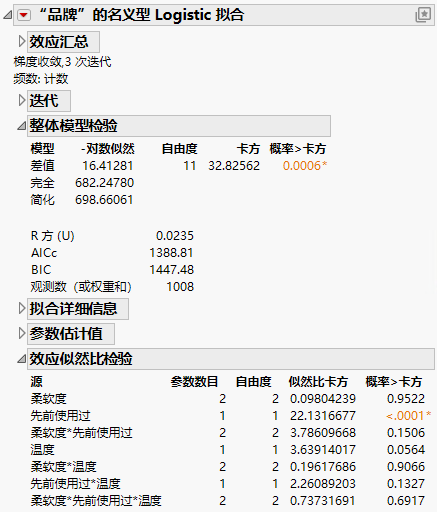The image size is (437, 512).
Task: Select the 柔软度*先前使用过*温度 row label
Action: [x=96, y=501]
